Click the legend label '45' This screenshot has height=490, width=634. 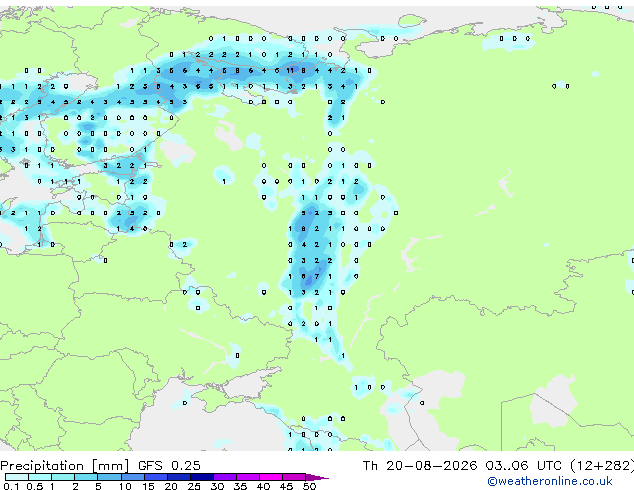(286, 486)
